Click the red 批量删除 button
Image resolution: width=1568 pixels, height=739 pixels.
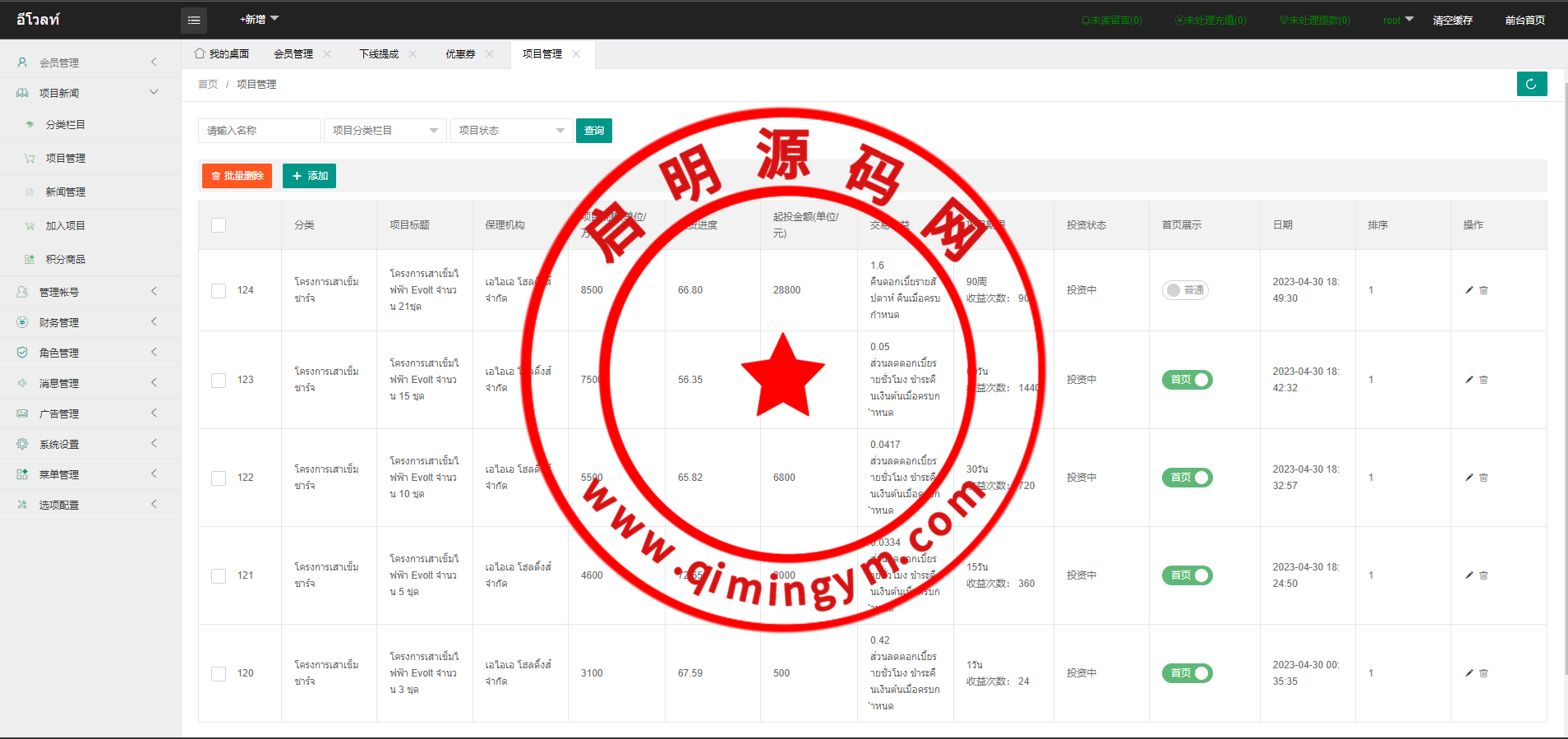[237, 176]
